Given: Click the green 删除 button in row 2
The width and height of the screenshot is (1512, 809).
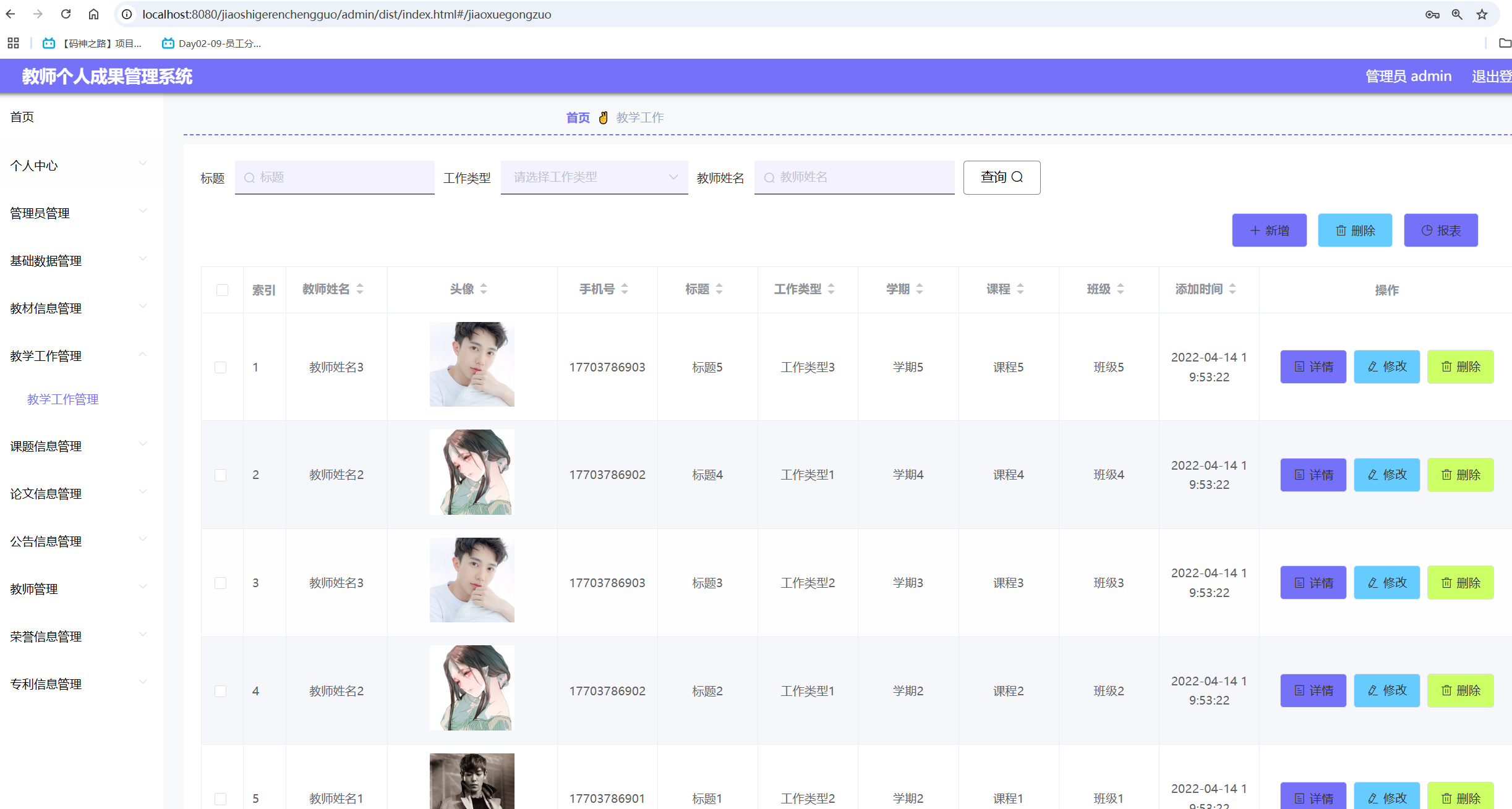Looking at the screenshot, I should pyautogui.click(x=1460, y=475).
